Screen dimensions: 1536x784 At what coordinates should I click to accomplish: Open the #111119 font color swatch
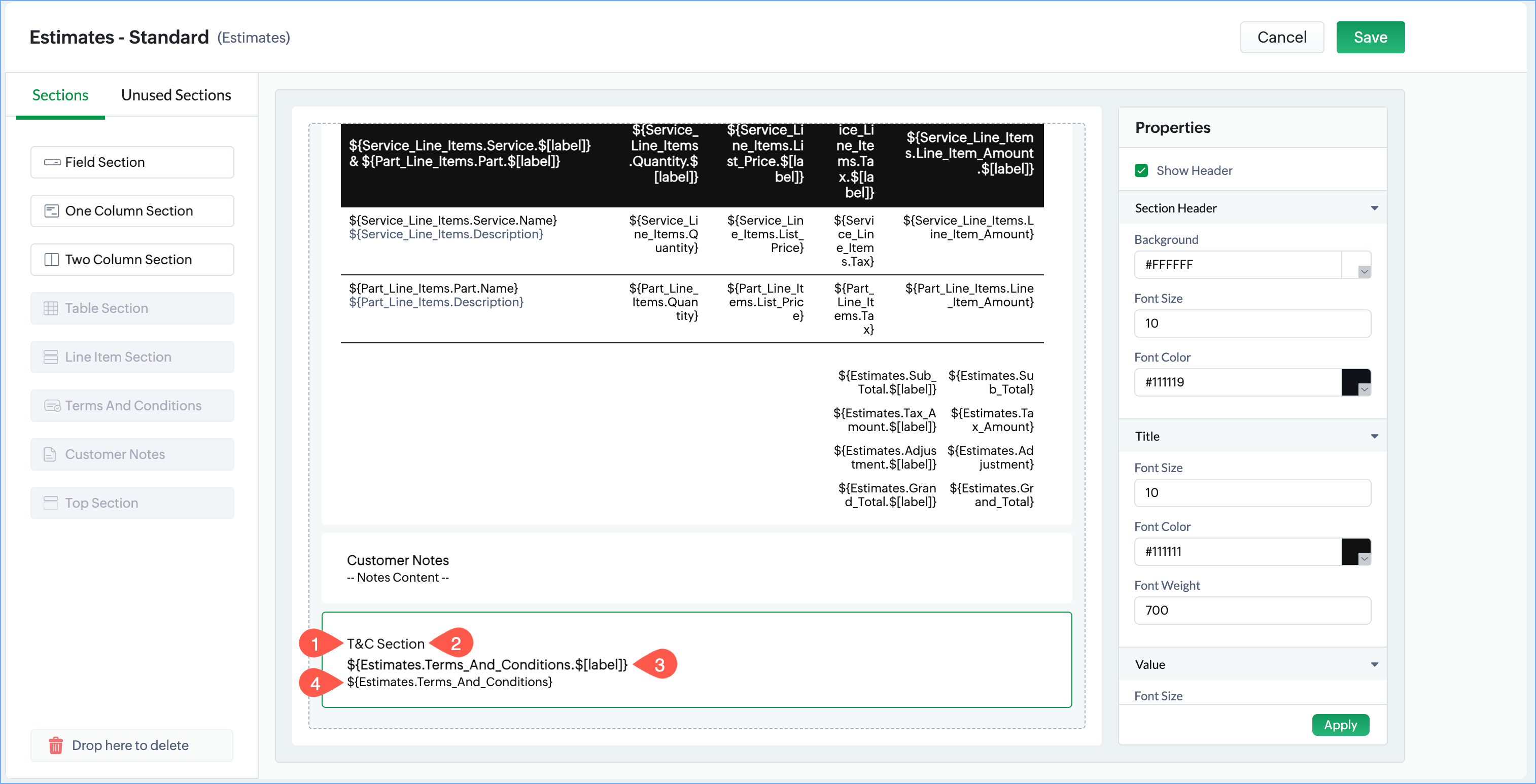point(1356,382)
